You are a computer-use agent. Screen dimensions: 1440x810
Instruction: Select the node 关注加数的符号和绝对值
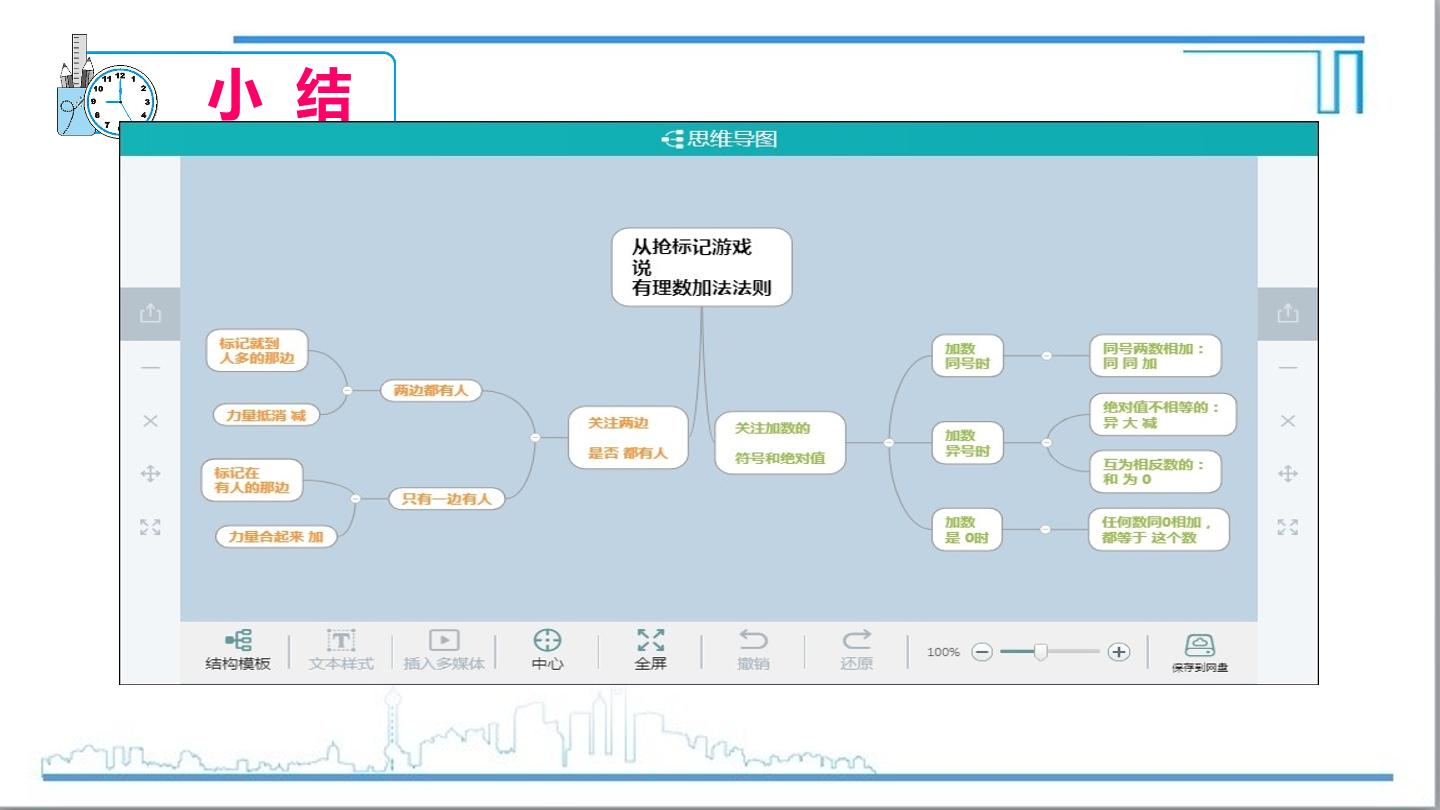(780, 442)
